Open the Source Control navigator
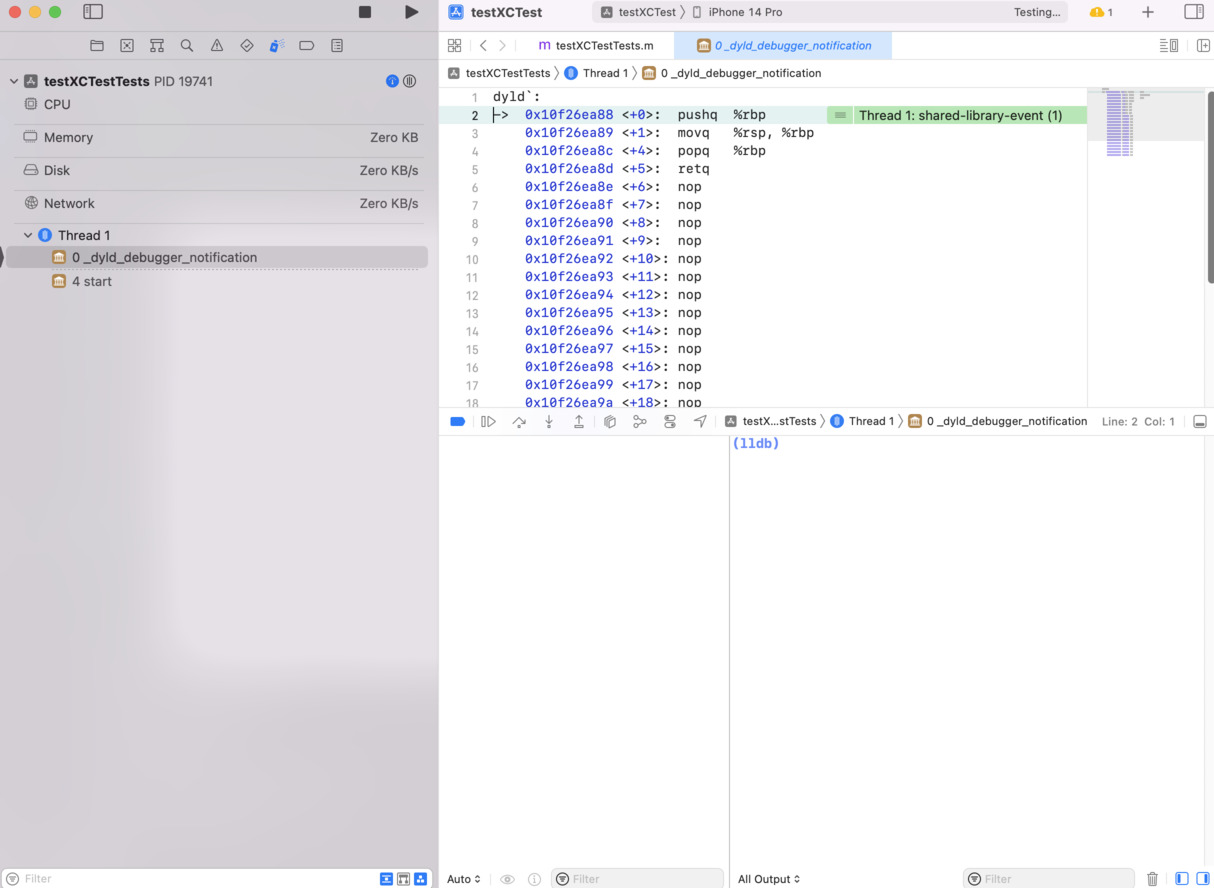This screenshot has height=888, width=1214. [127, 46]
